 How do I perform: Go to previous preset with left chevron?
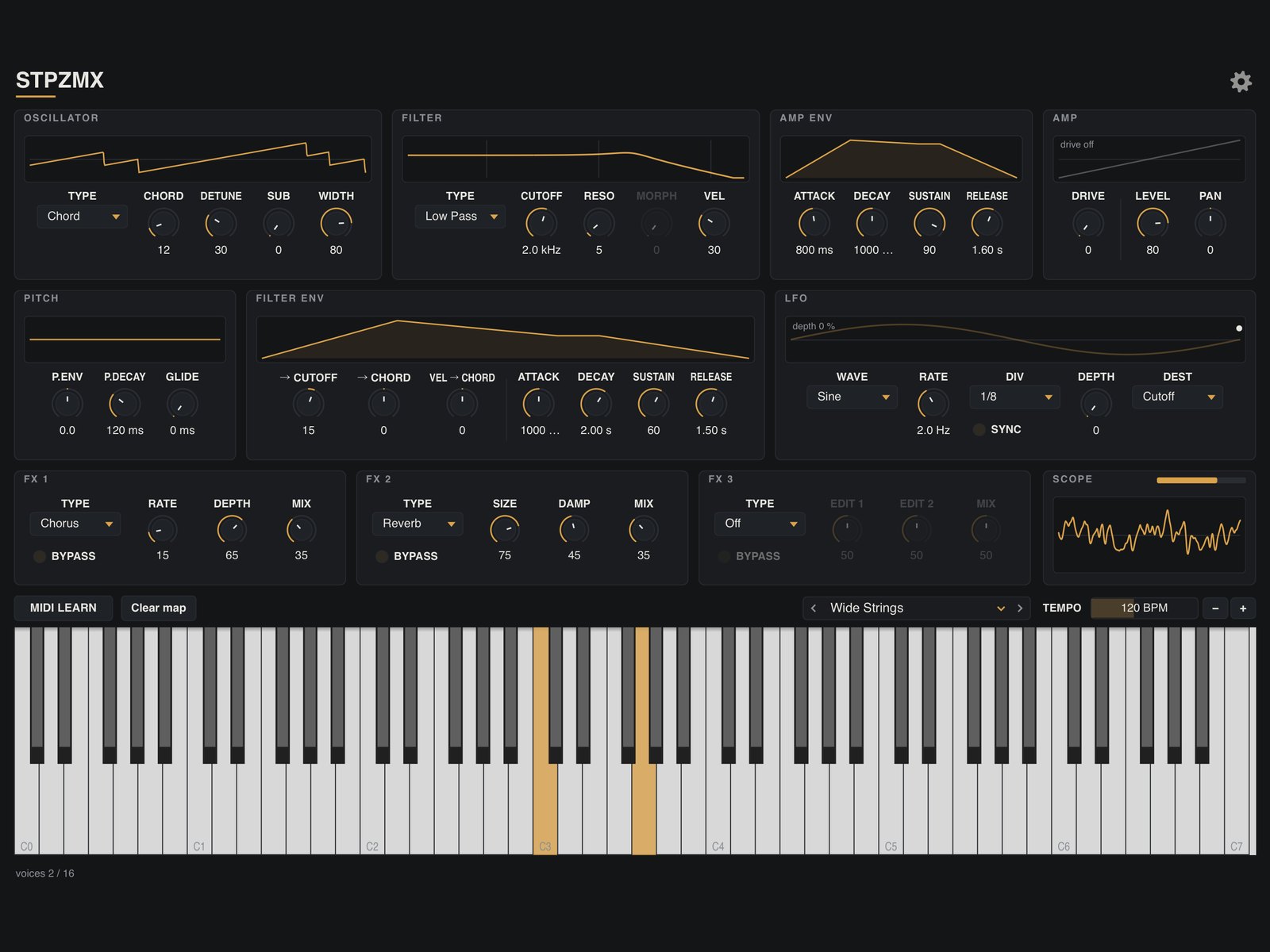click(814, 608)
